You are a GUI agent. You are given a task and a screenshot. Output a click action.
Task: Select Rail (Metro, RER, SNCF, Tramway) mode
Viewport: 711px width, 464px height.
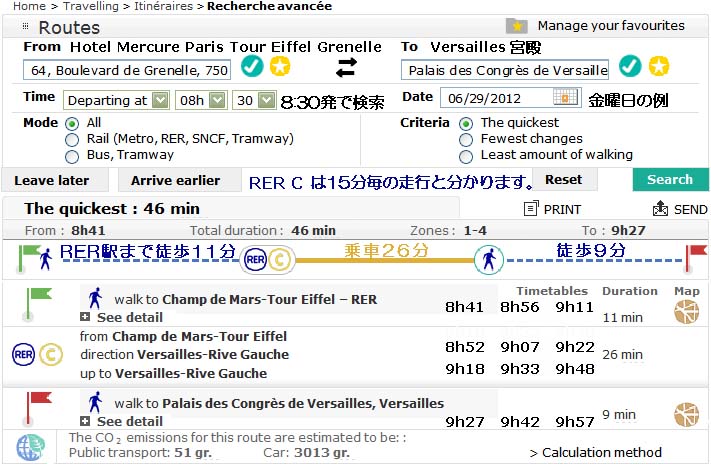coord(72,140)
